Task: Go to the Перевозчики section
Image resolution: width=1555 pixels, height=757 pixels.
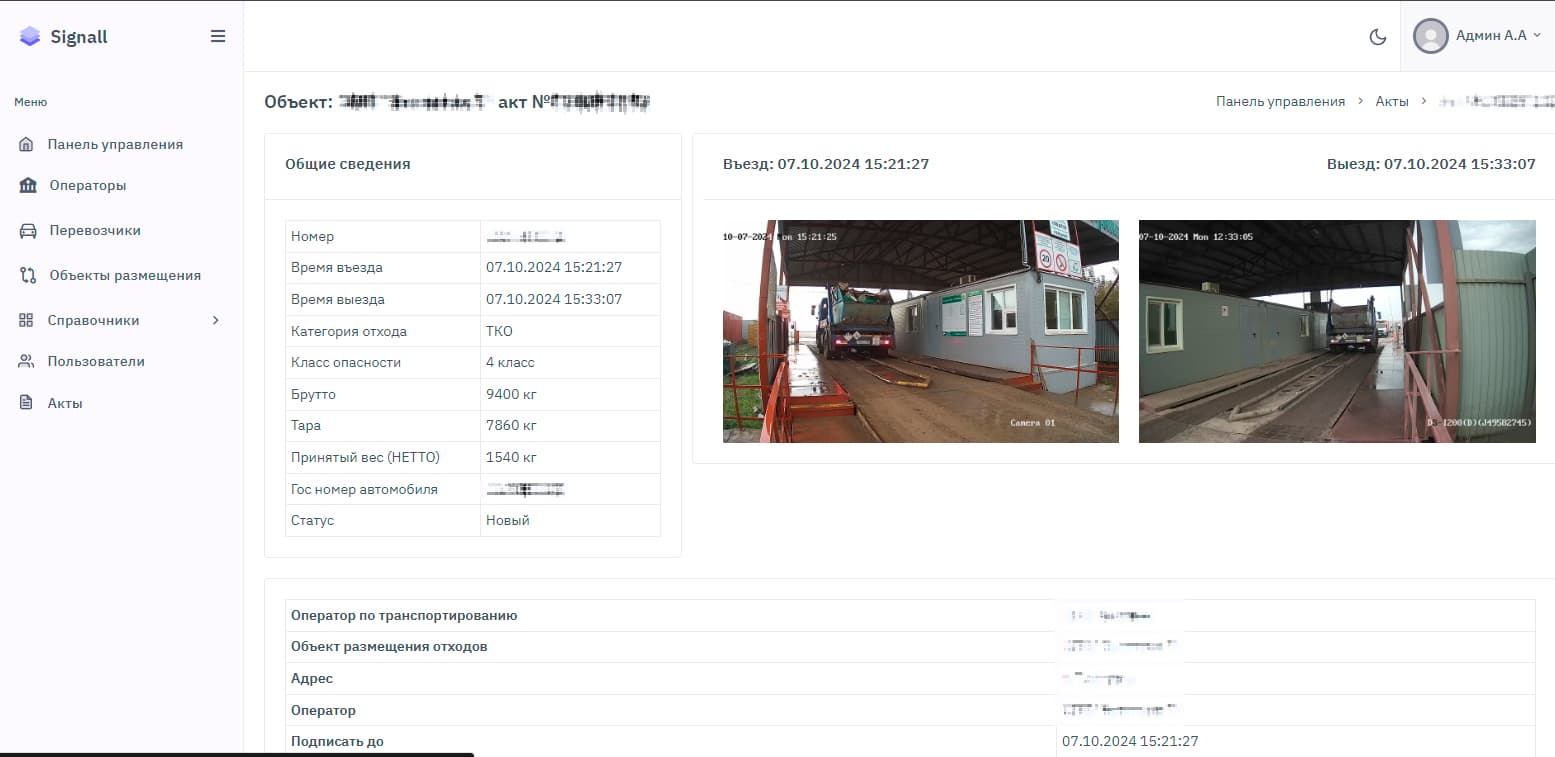Action: (95, 231)
